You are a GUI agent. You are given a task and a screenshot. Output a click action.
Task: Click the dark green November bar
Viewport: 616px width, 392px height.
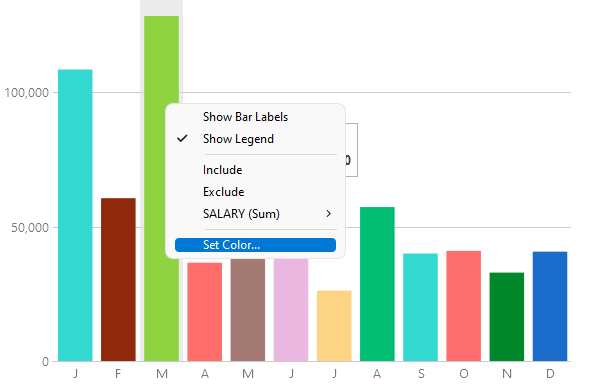click(x=507, y=317)
